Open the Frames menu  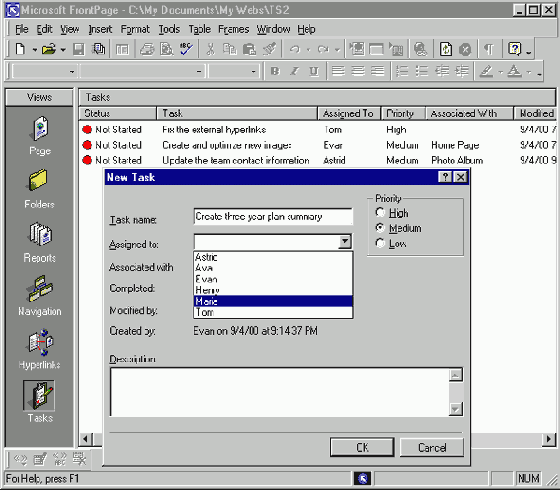point(233,29)
